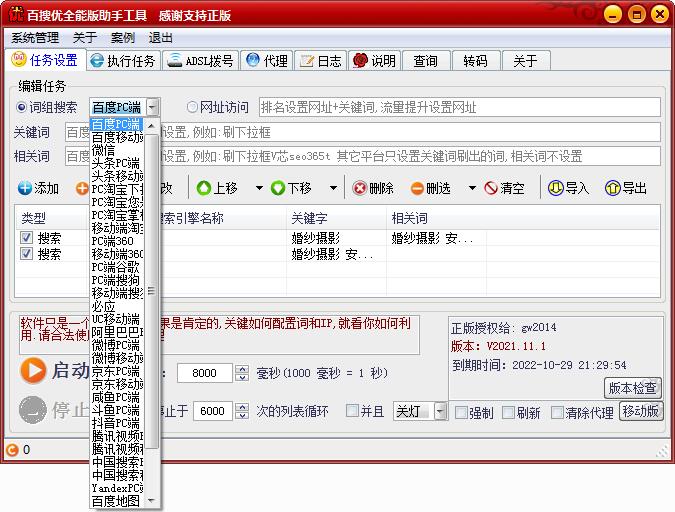
Task: Decrease the 6000 loop count spinner
Action: [242, 415]
